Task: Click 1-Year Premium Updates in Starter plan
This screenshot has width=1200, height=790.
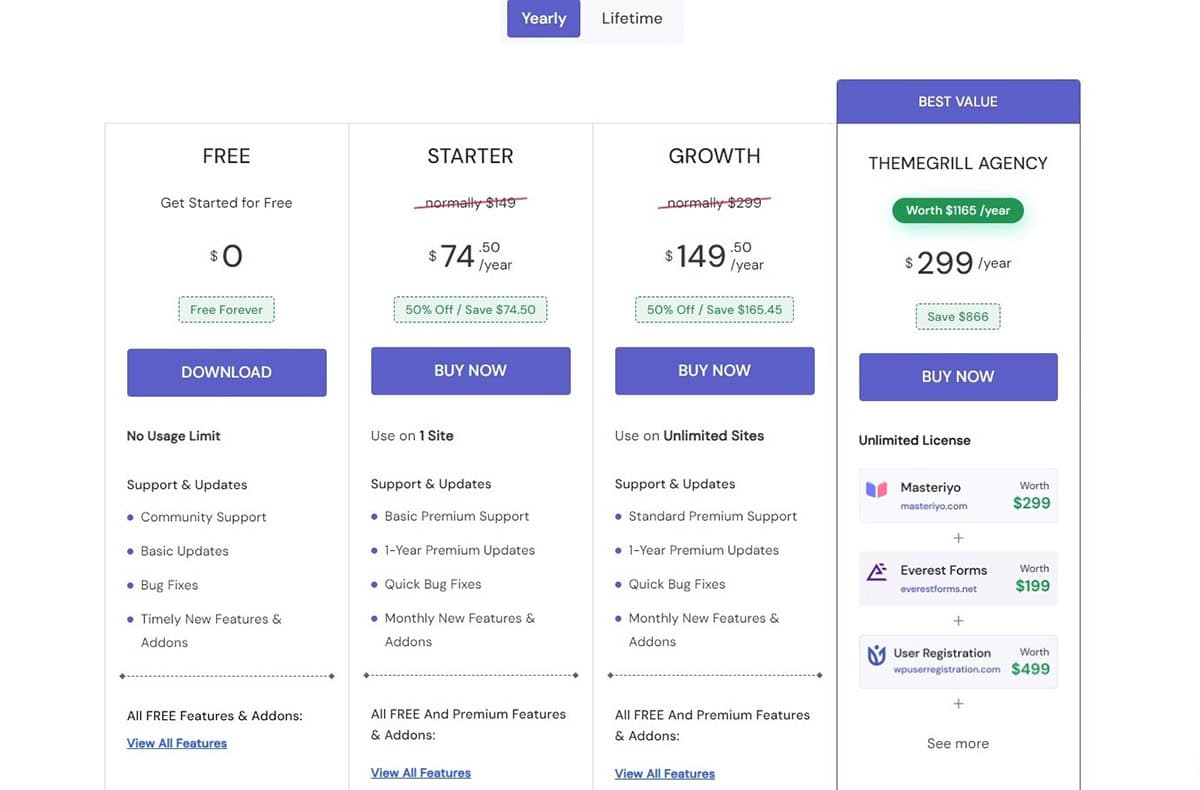Action: 460,550
